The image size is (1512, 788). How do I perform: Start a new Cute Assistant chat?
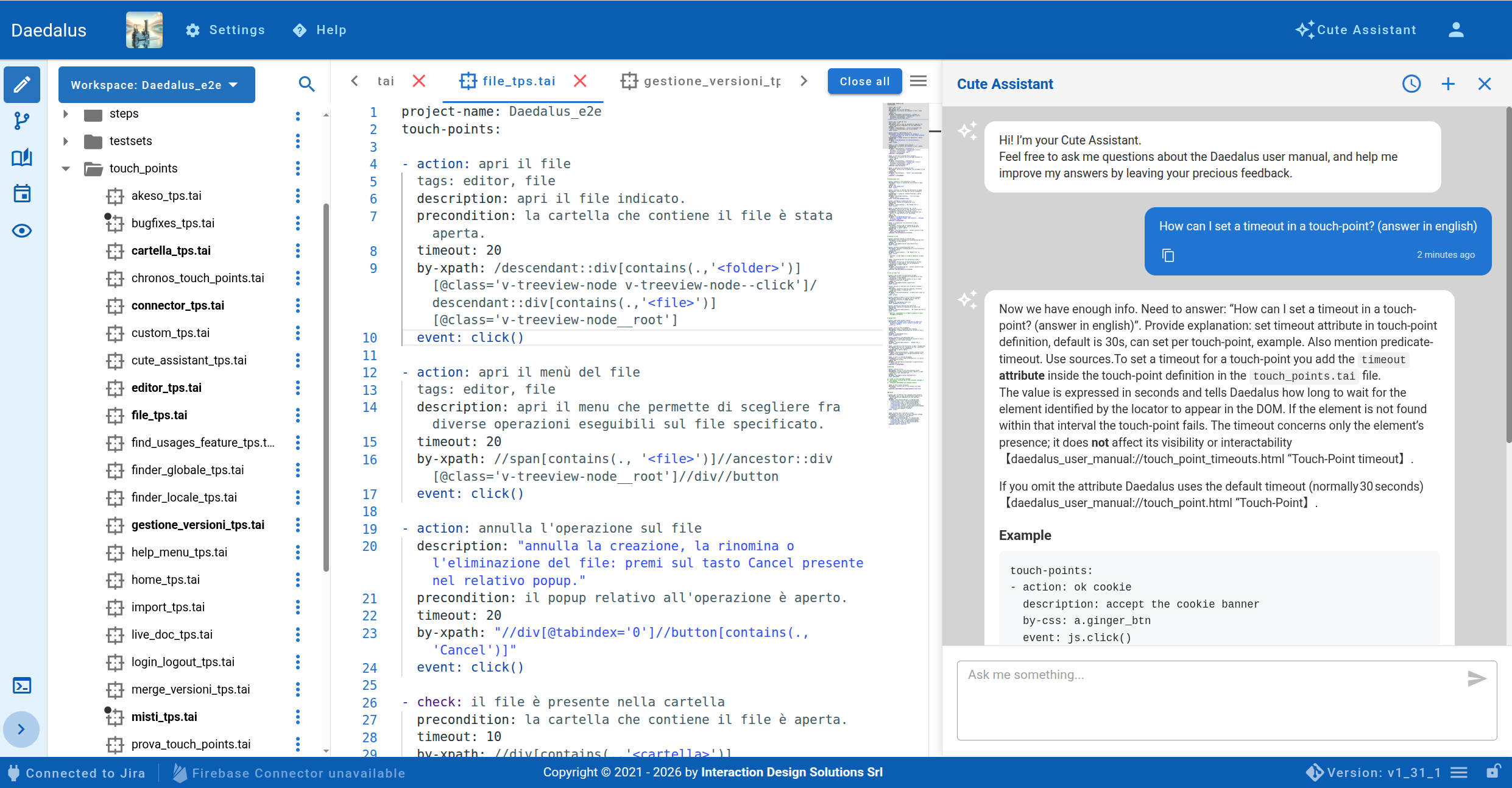[x=1448, y=84]
